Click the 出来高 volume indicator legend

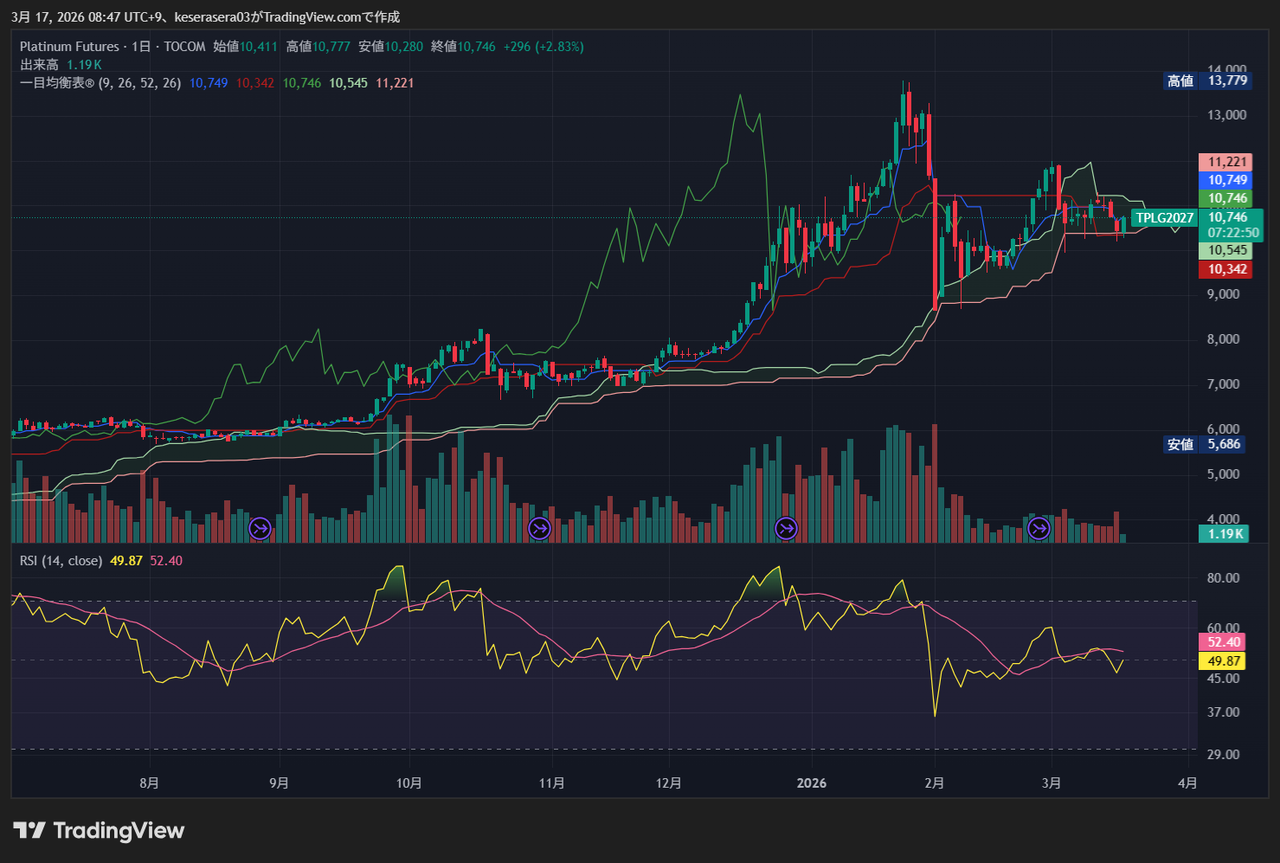click(61, 65)
